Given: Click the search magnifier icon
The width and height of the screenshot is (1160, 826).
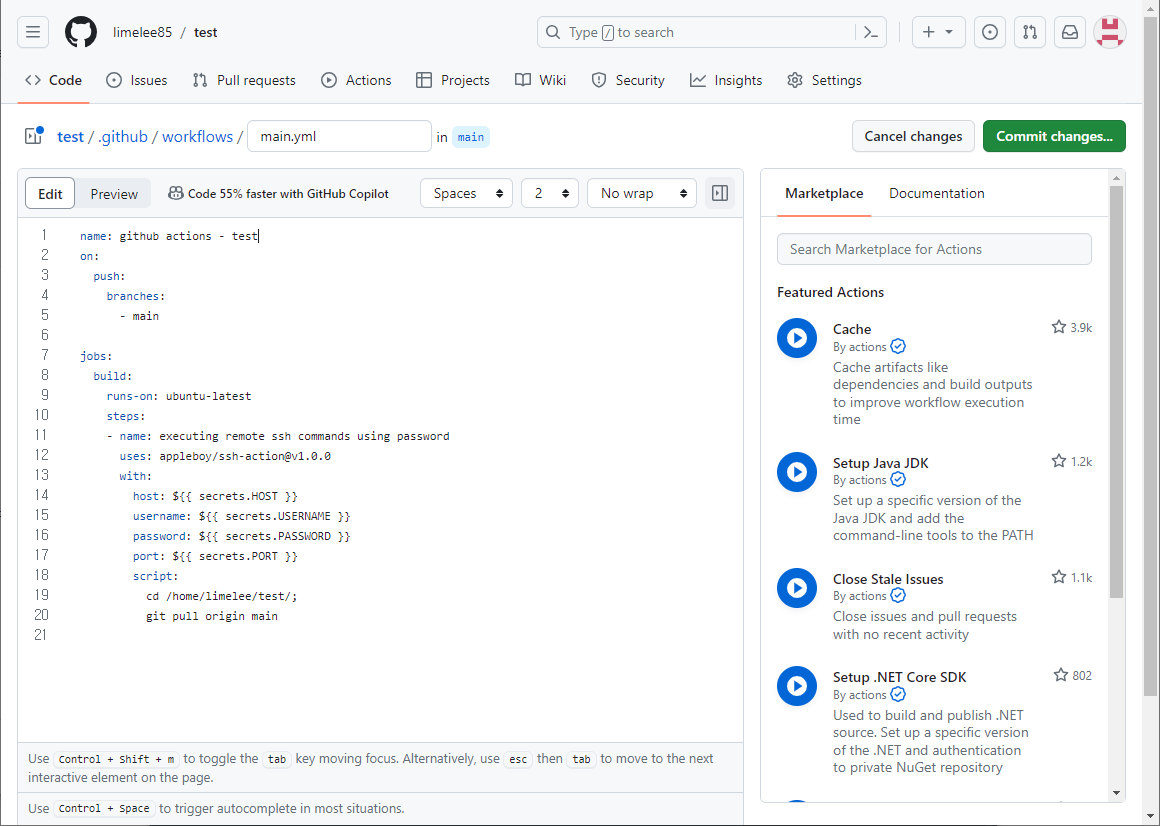Looking at the screenshot, I should 553,33.
